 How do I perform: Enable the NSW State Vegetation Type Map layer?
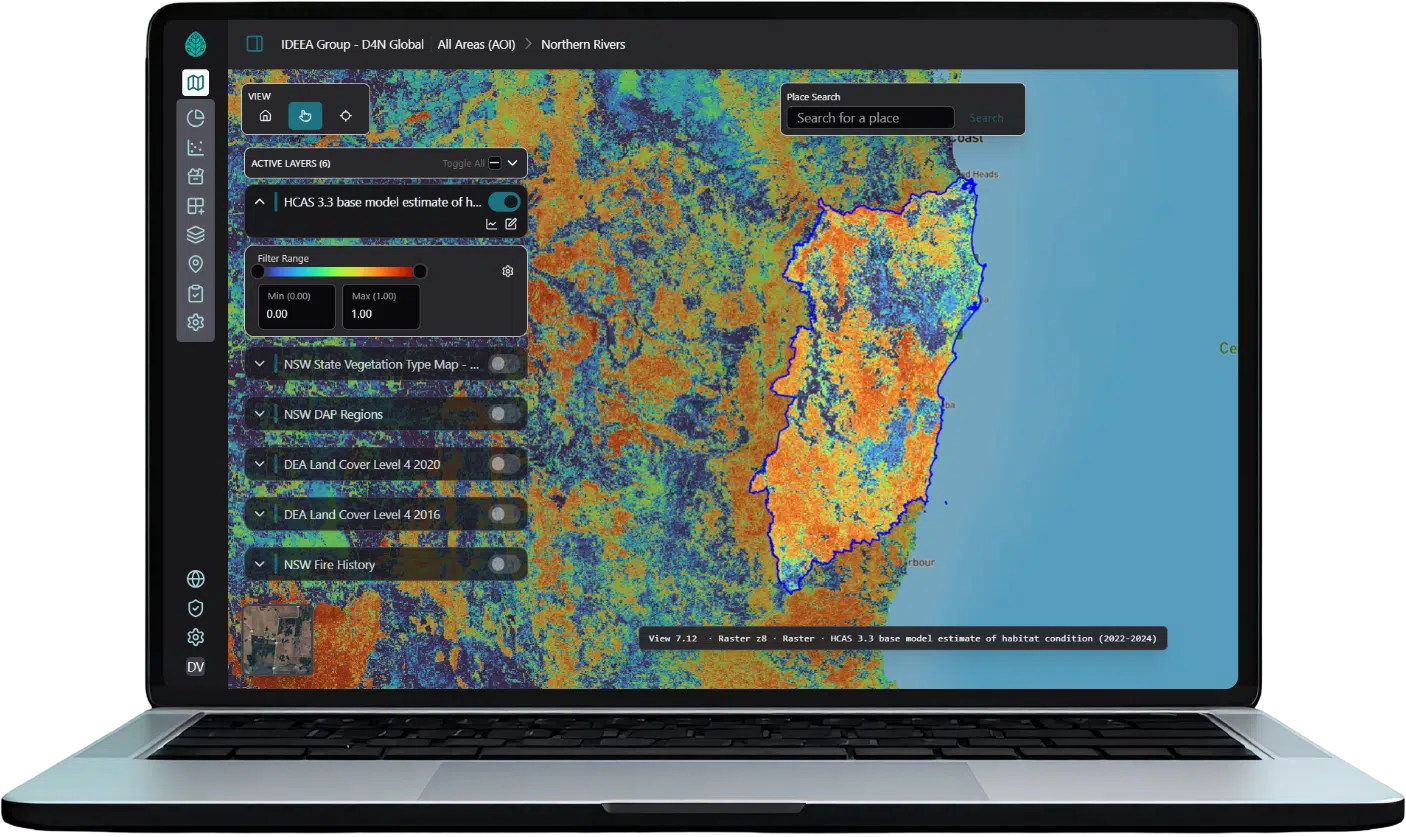[504, 364]
